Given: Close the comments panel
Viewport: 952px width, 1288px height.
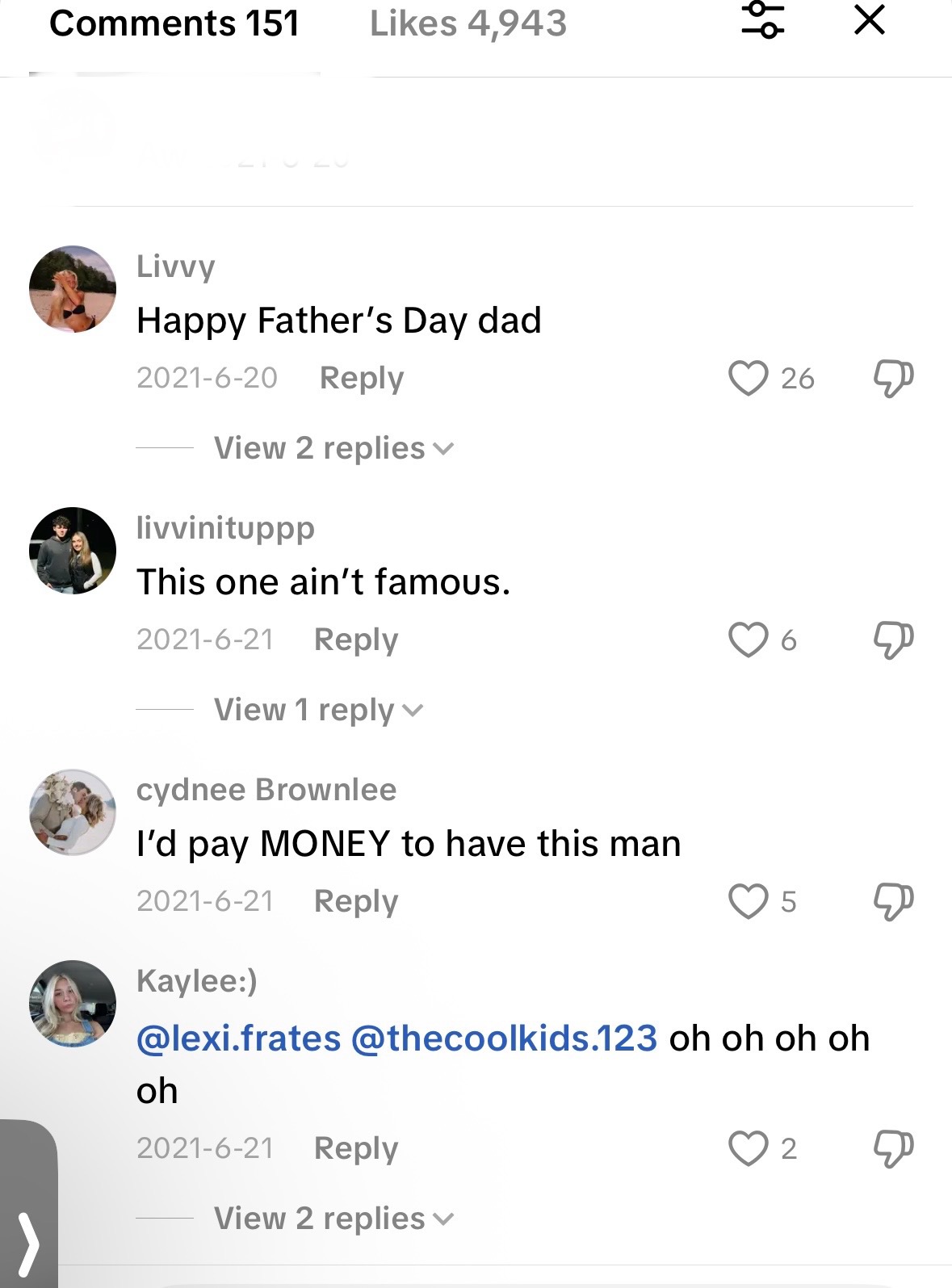Looking at the screenshot, I should (x=869, y=19).
